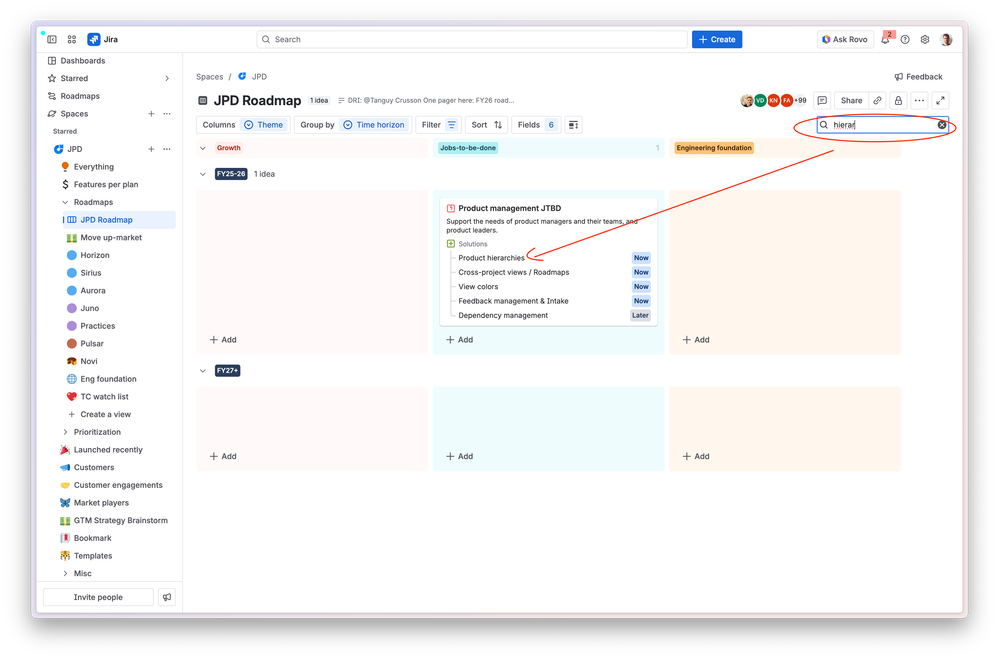Expand the Starred section arrow
The image size is (999, 659).
pos(167,78)
